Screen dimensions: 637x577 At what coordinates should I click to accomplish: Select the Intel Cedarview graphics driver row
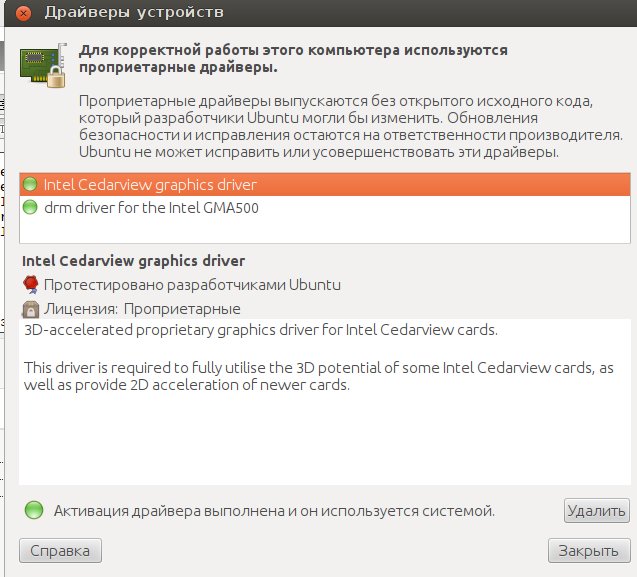tap(325, 184)
